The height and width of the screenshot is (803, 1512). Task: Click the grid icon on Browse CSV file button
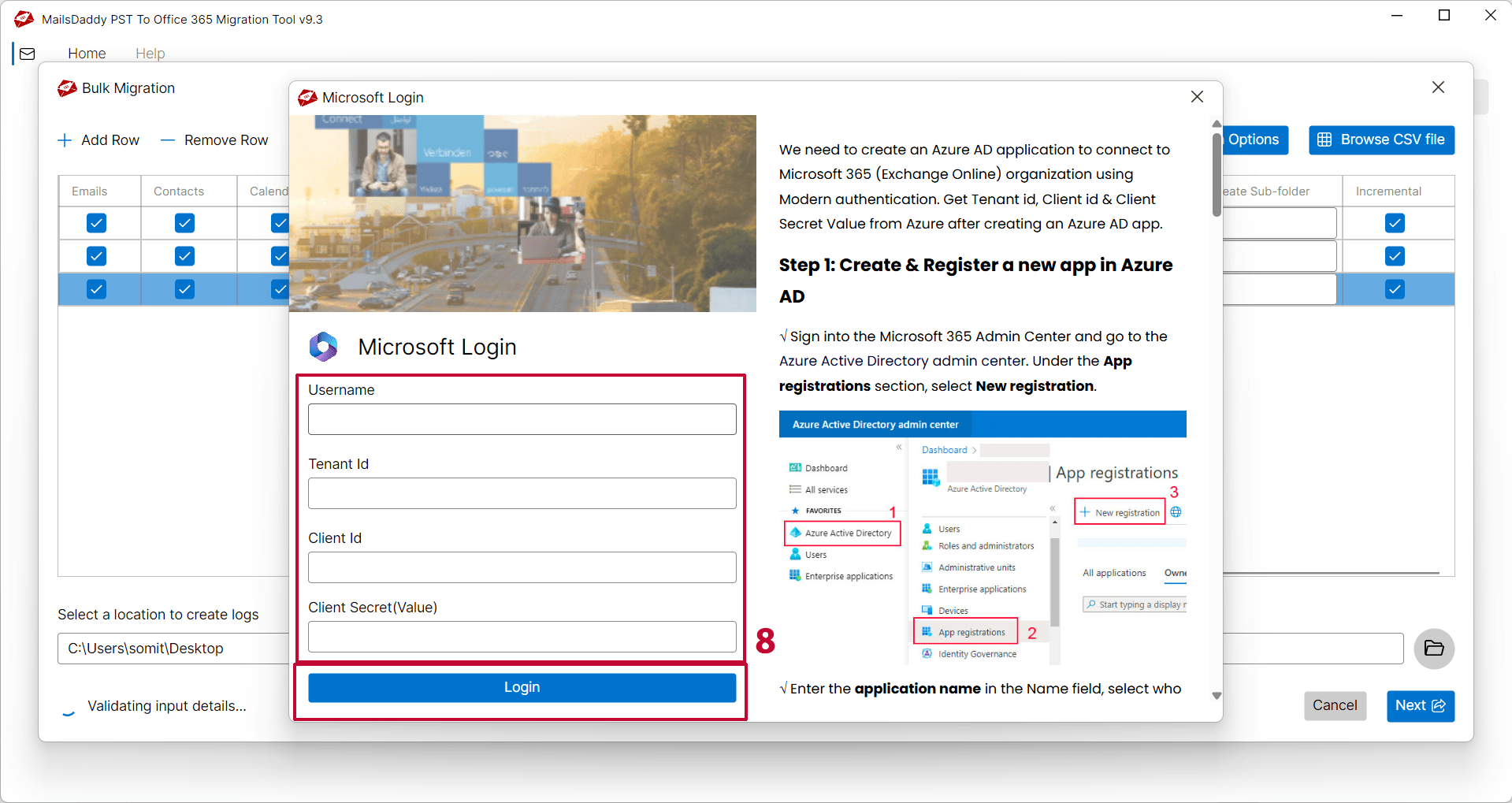point(1325,139)
